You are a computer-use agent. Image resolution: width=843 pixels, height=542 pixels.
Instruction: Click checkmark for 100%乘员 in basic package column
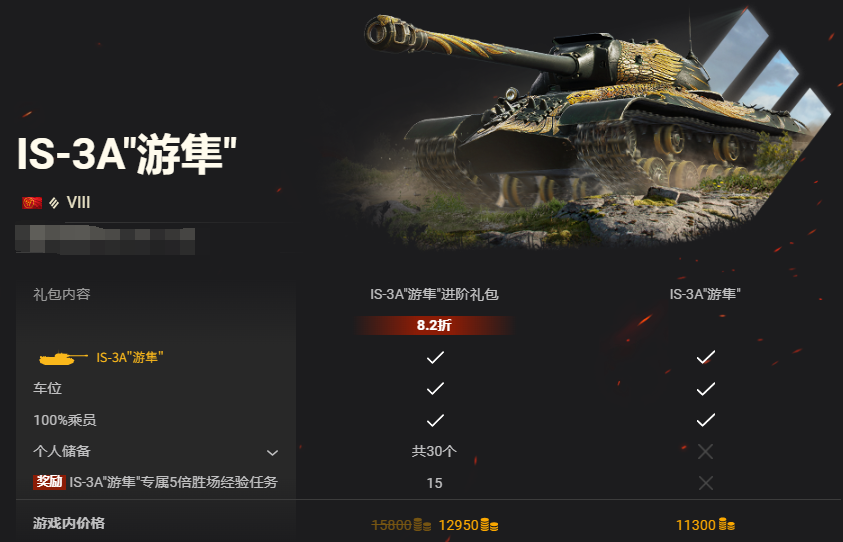705,419
